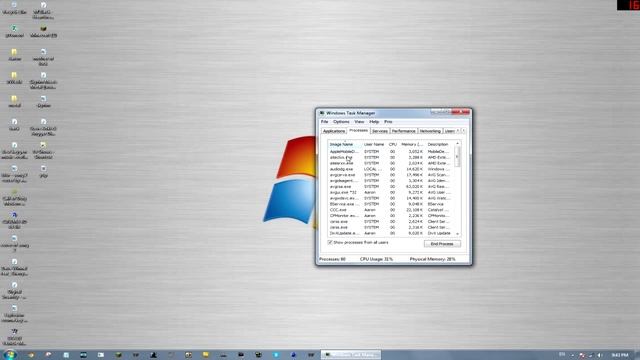Screen dimensions: 640x360
Task: Open the File menu in Task Manager
Action: (324, 122)
